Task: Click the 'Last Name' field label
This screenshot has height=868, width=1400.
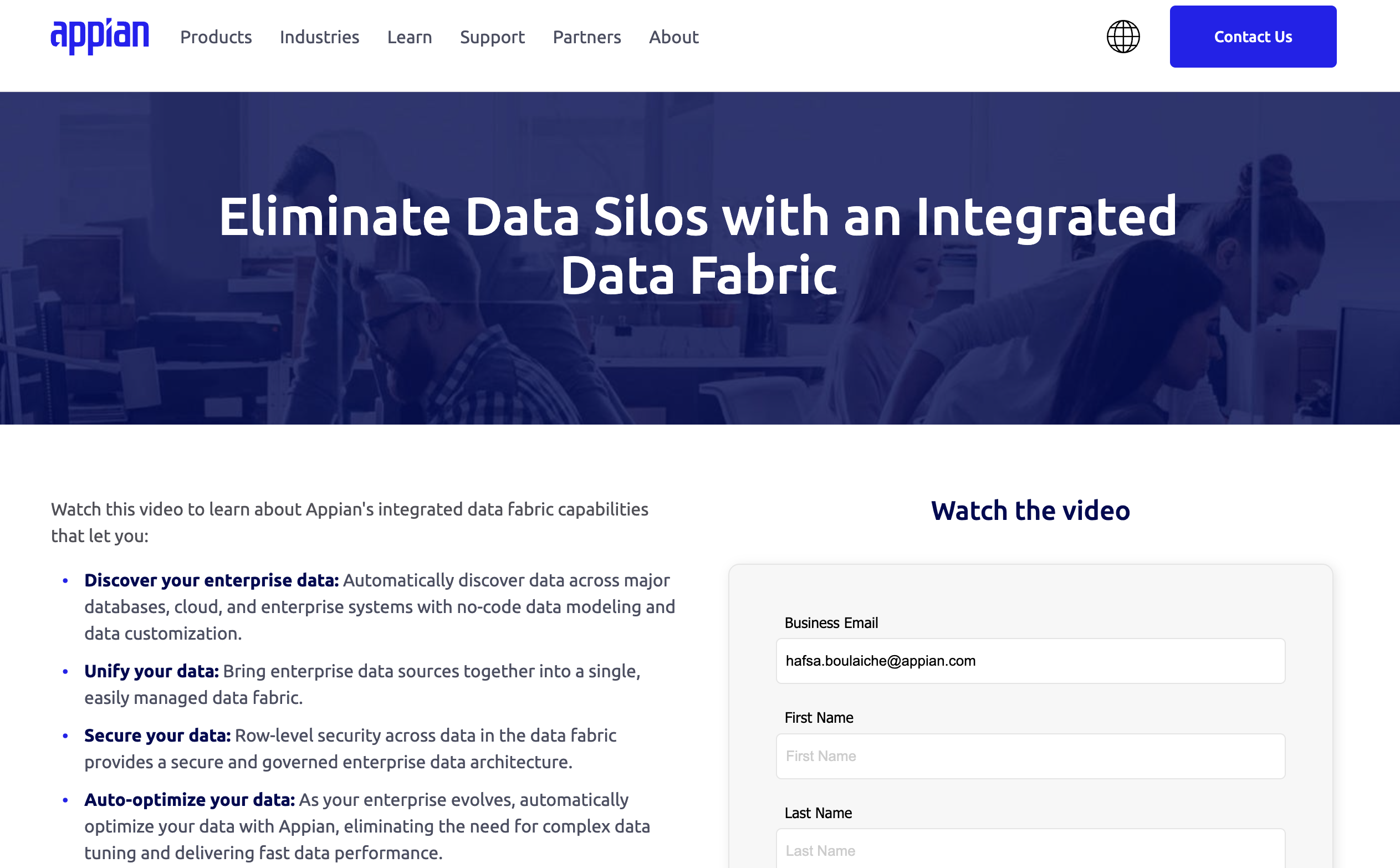Action: pos(818,813)
